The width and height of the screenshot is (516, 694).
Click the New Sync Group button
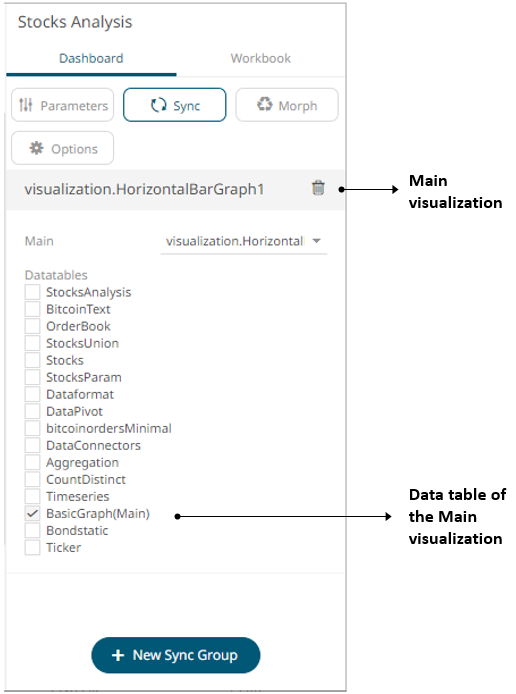(176, 655)
